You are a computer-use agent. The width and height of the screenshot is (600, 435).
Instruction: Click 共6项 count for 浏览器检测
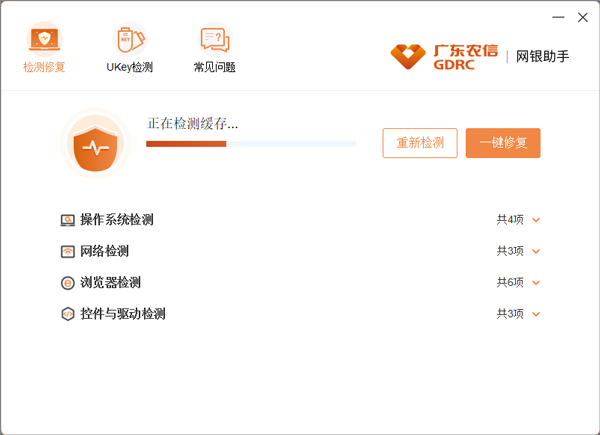[x=510, y=283]
